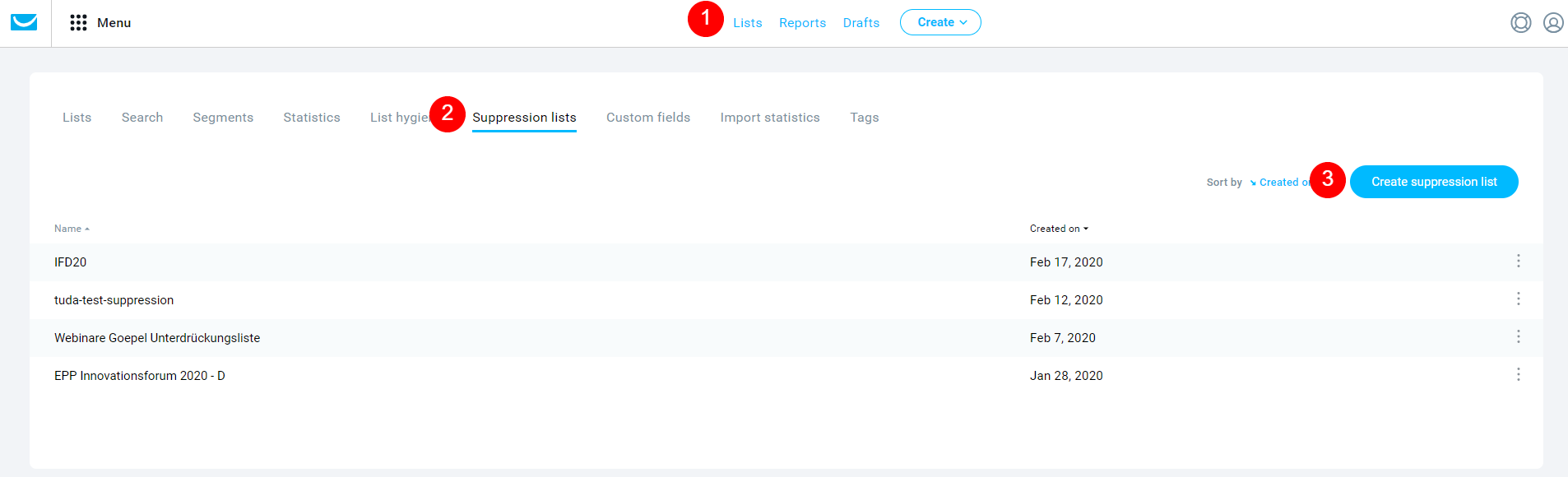Open Webinare Goepel Unterdrückungsliste list
The image size is (1568, 477).
tap(157, 338)
